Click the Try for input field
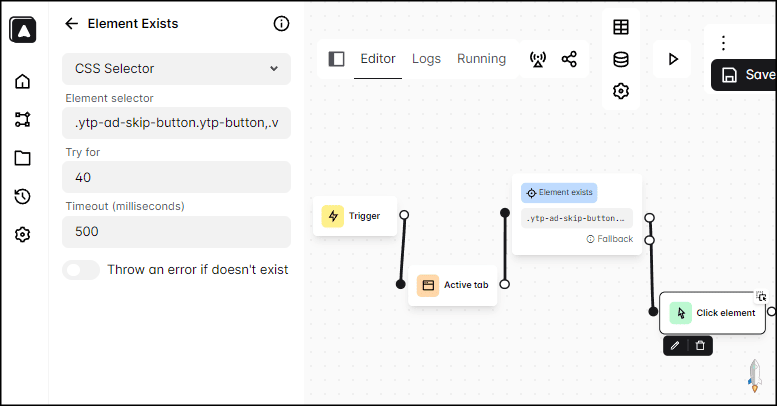Image resolution: width=777 pixels, height=406 pixels. point(176,177)
